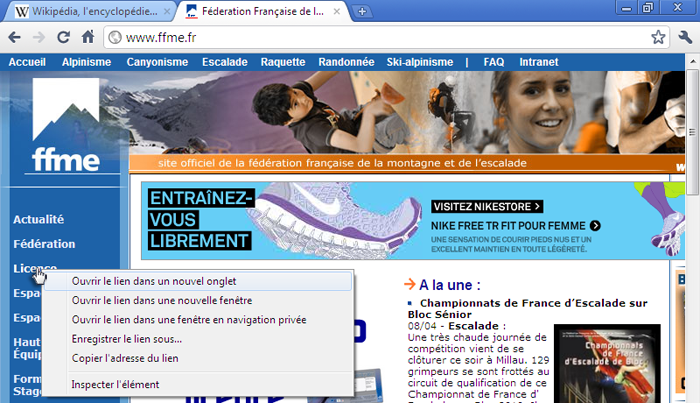Screen dimensions: 700x403
Task: Open the browser home page icon
Action: pos(88,37)
